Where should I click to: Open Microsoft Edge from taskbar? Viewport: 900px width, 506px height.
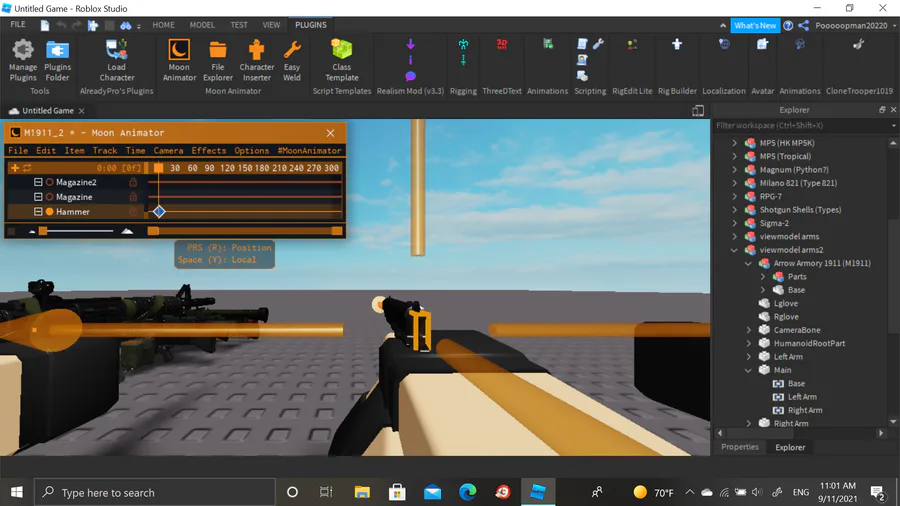coord(467,492)
